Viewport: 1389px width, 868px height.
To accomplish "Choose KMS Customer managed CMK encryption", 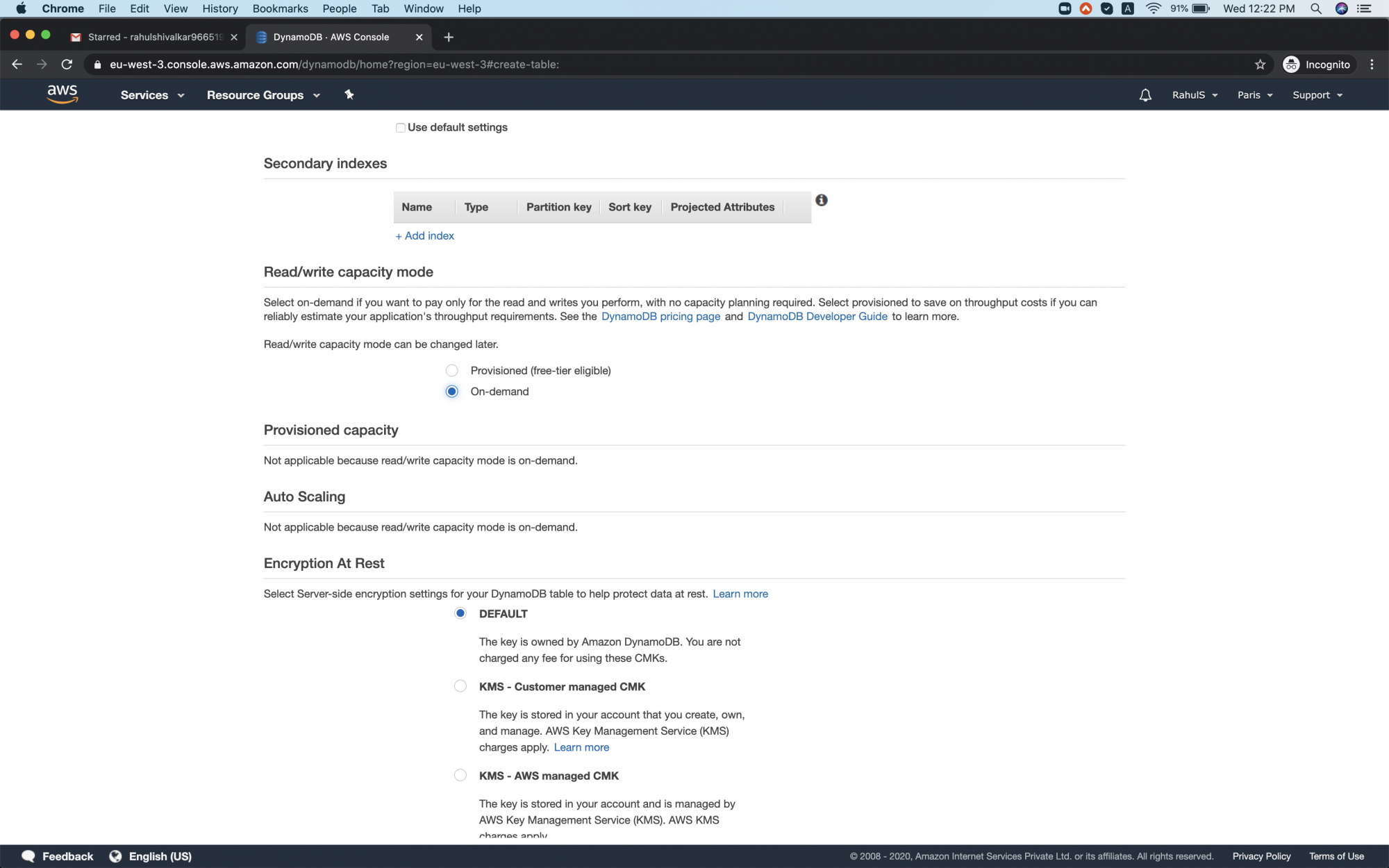I will 460,686.
